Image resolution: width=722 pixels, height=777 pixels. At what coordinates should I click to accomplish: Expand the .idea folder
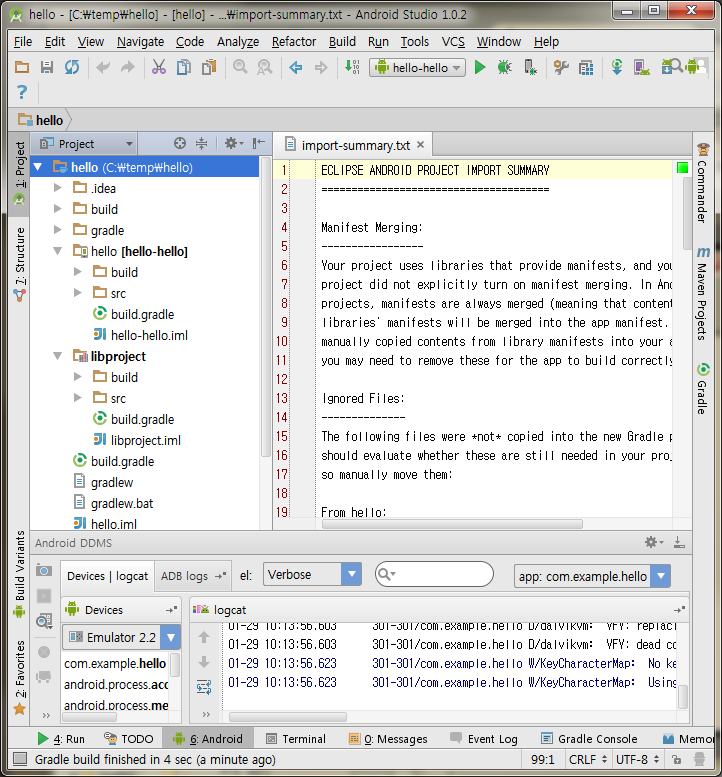click(58, 188)
